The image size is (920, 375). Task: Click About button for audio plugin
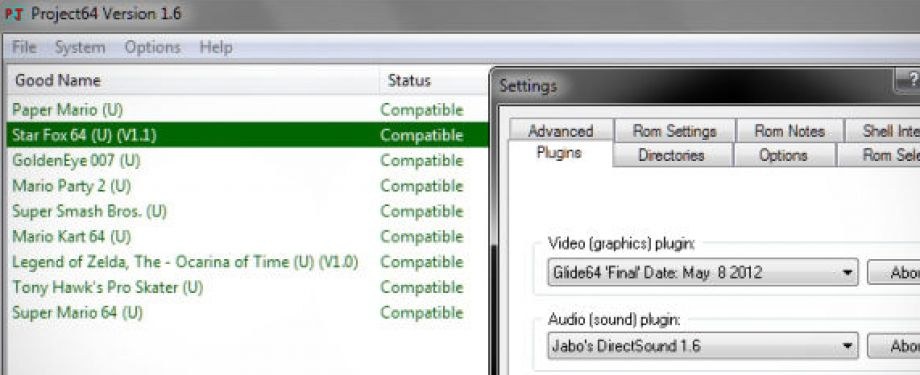894,346
